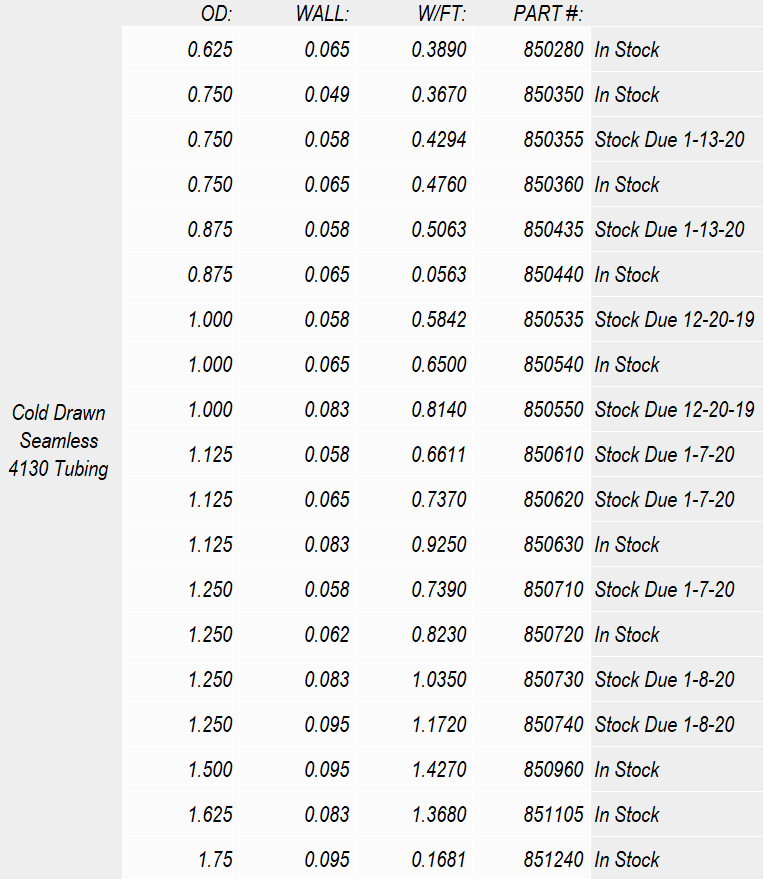Select Stock Due 12-20-19 for part 850535
This screenshot has width=763, height=879.
coord(674,320)
